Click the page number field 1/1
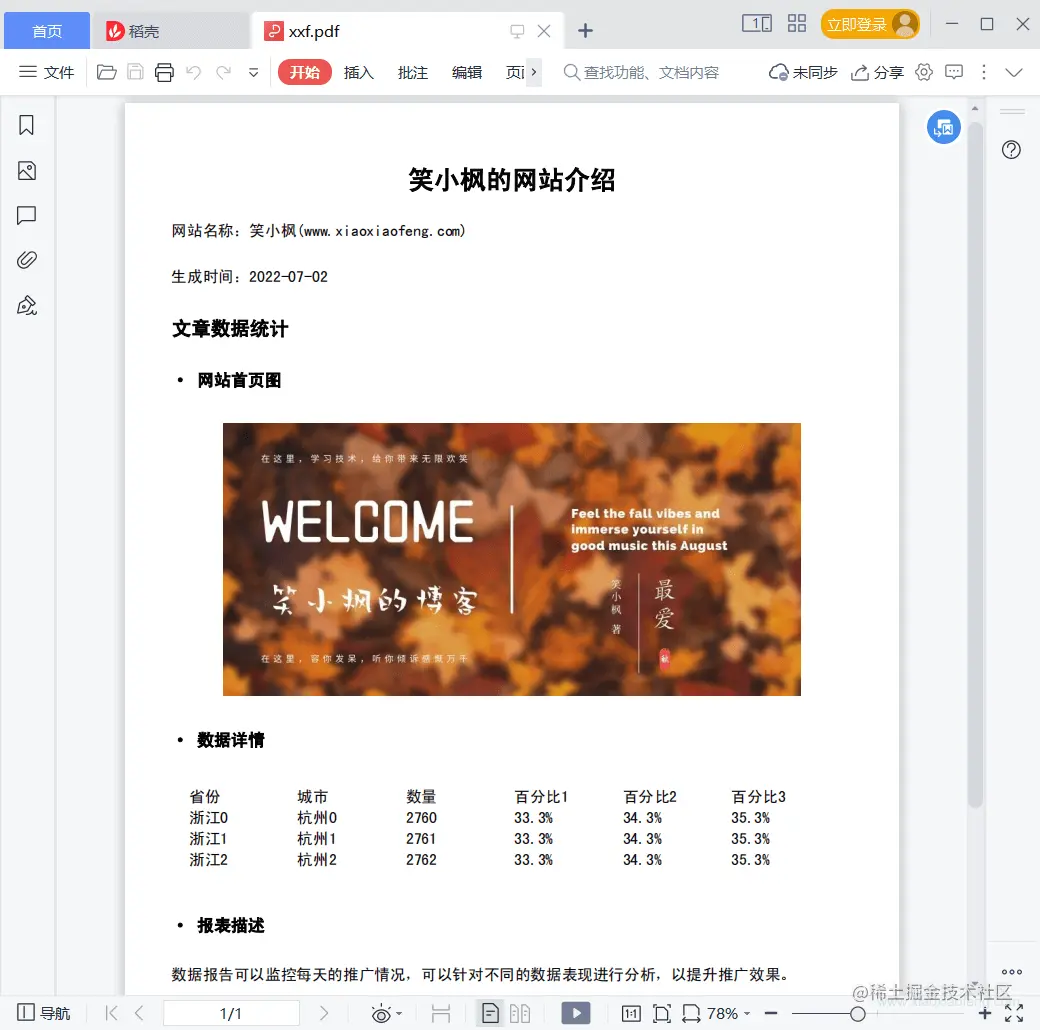The image size is (1040, 1030). pos(231,1013)
